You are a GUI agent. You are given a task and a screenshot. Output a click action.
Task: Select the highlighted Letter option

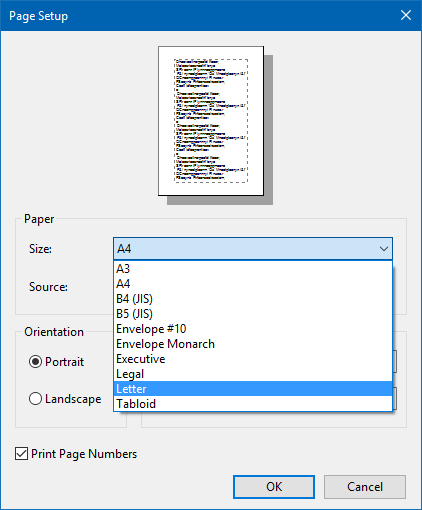click(253, 389)
